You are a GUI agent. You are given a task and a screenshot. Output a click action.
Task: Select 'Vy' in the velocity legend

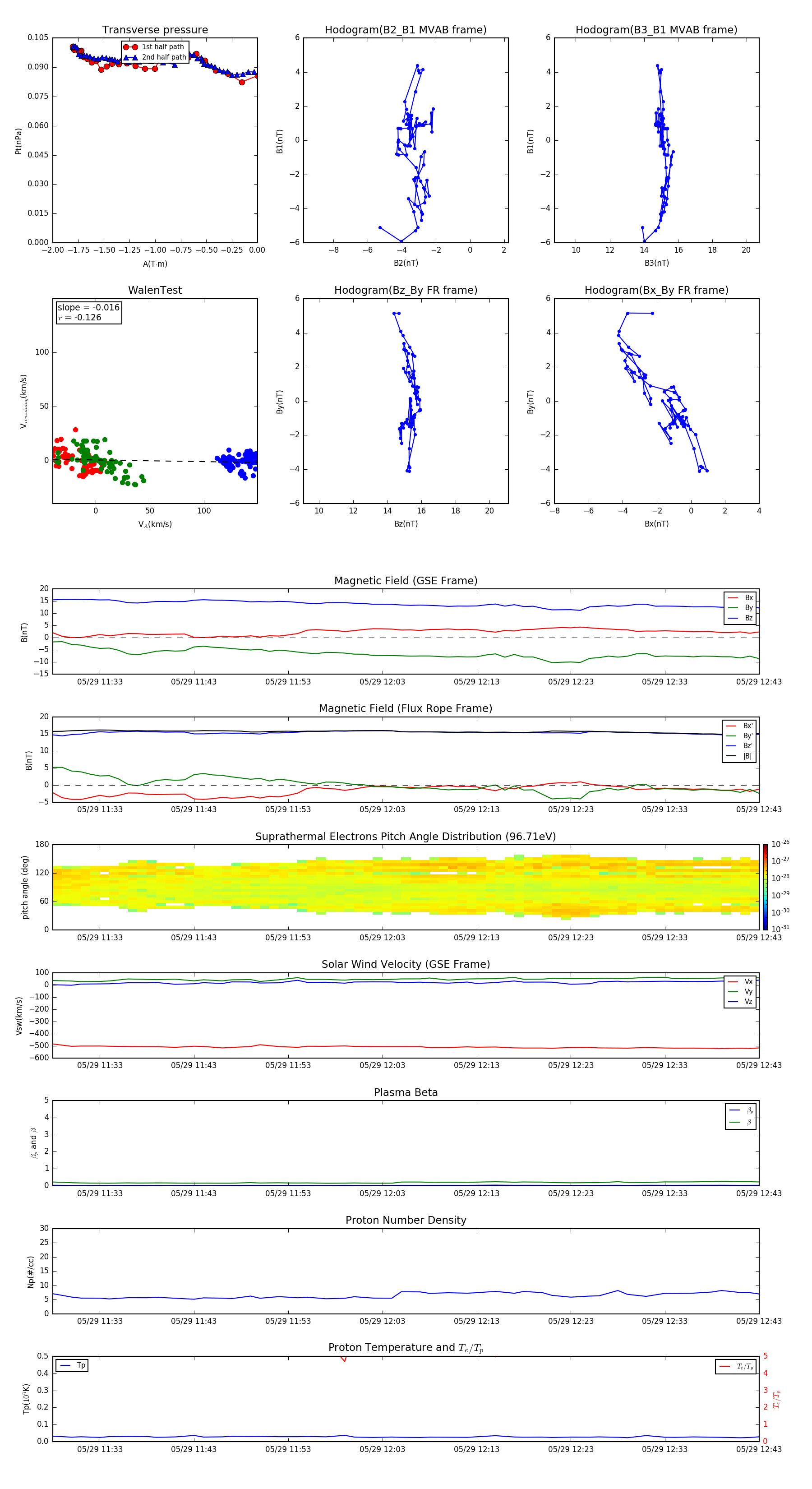pos(740,992)
